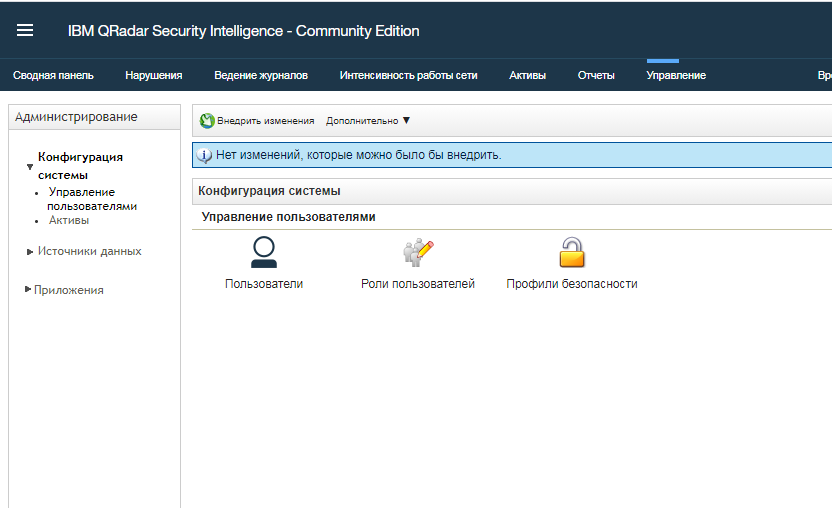
Task: Open the Ведение журналов tab
Action: (261, 75)
